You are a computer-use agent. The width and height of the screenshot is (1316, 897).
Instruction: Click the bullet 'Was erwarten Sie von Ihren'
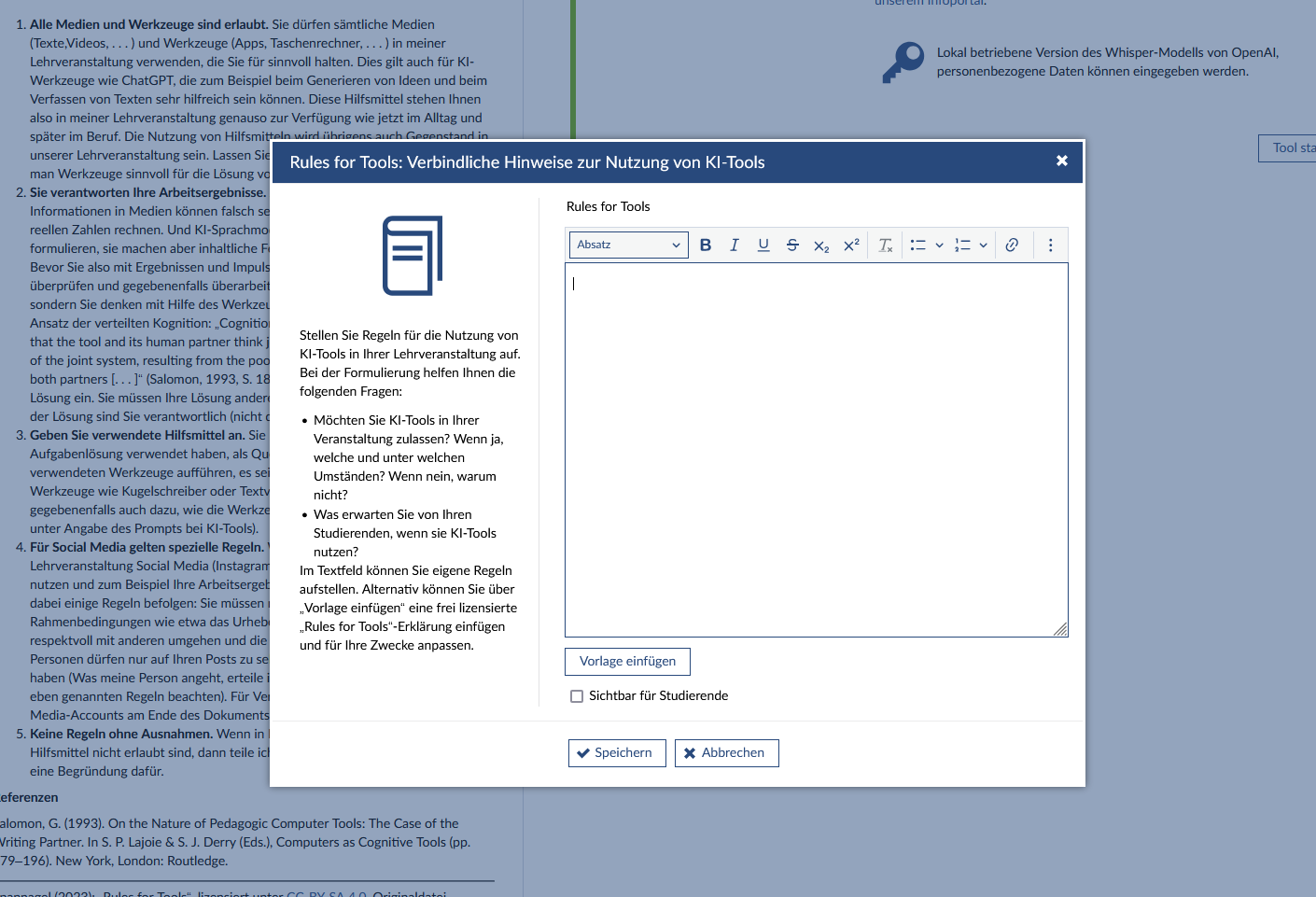(x=406, y=533)
